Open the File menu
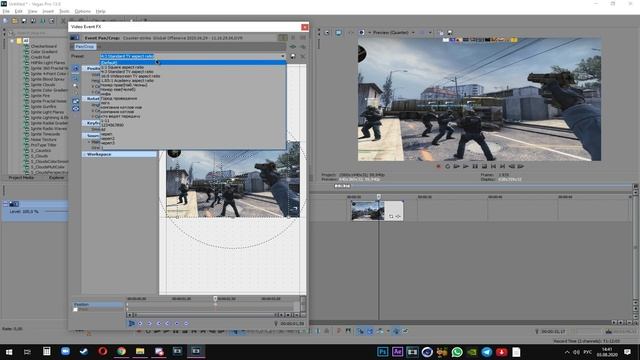The image size is (640, 360). point(6,11)
